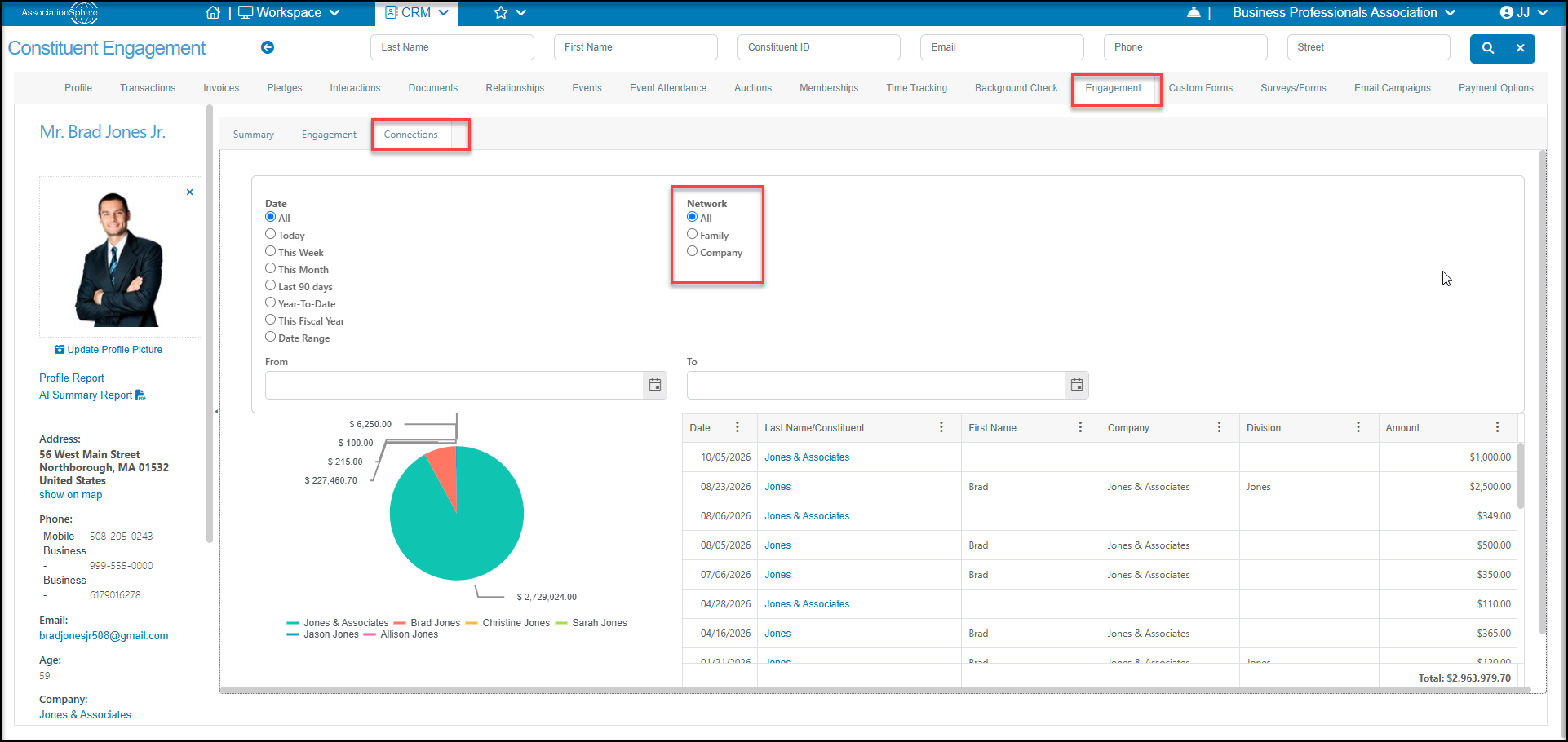Select This Week date filter
Viewport: 1568px width, 742px height.
coord(270,251)
